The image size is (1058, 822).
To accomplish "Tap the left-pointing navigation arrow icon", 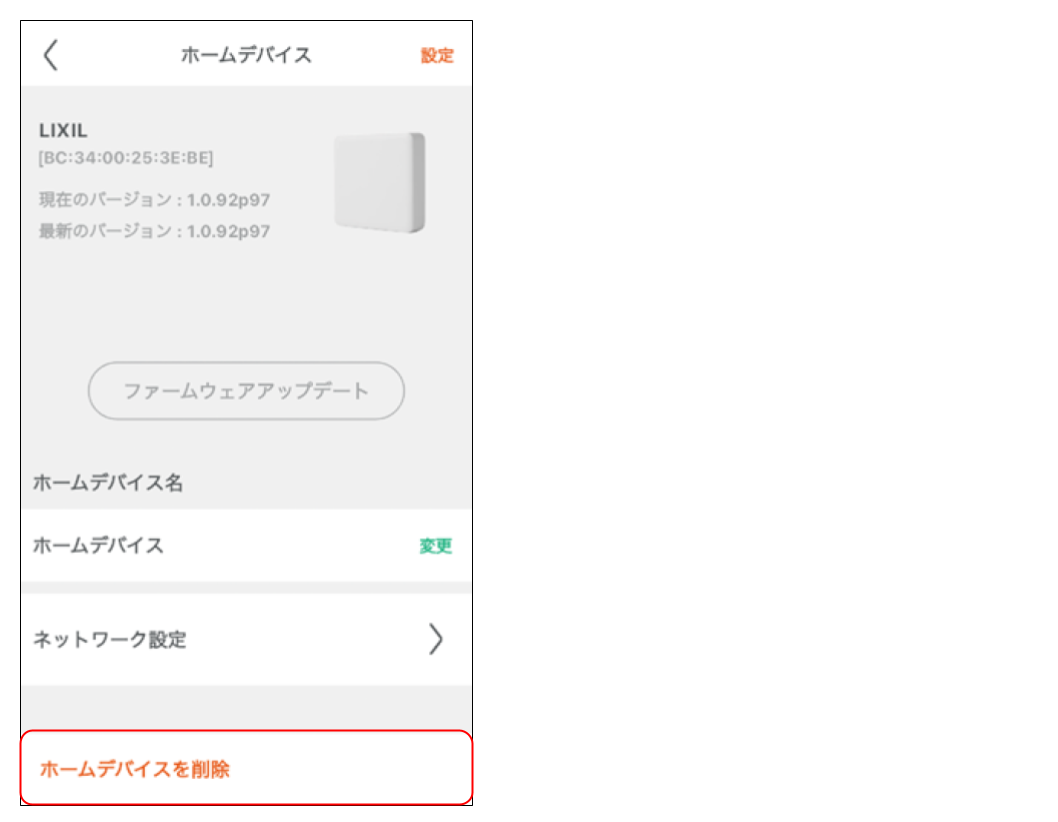I will tap(50, 55).
